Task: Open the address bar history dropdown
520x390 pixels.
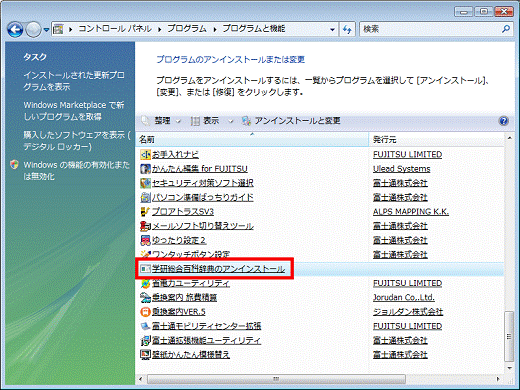Action: coord(332,29)
